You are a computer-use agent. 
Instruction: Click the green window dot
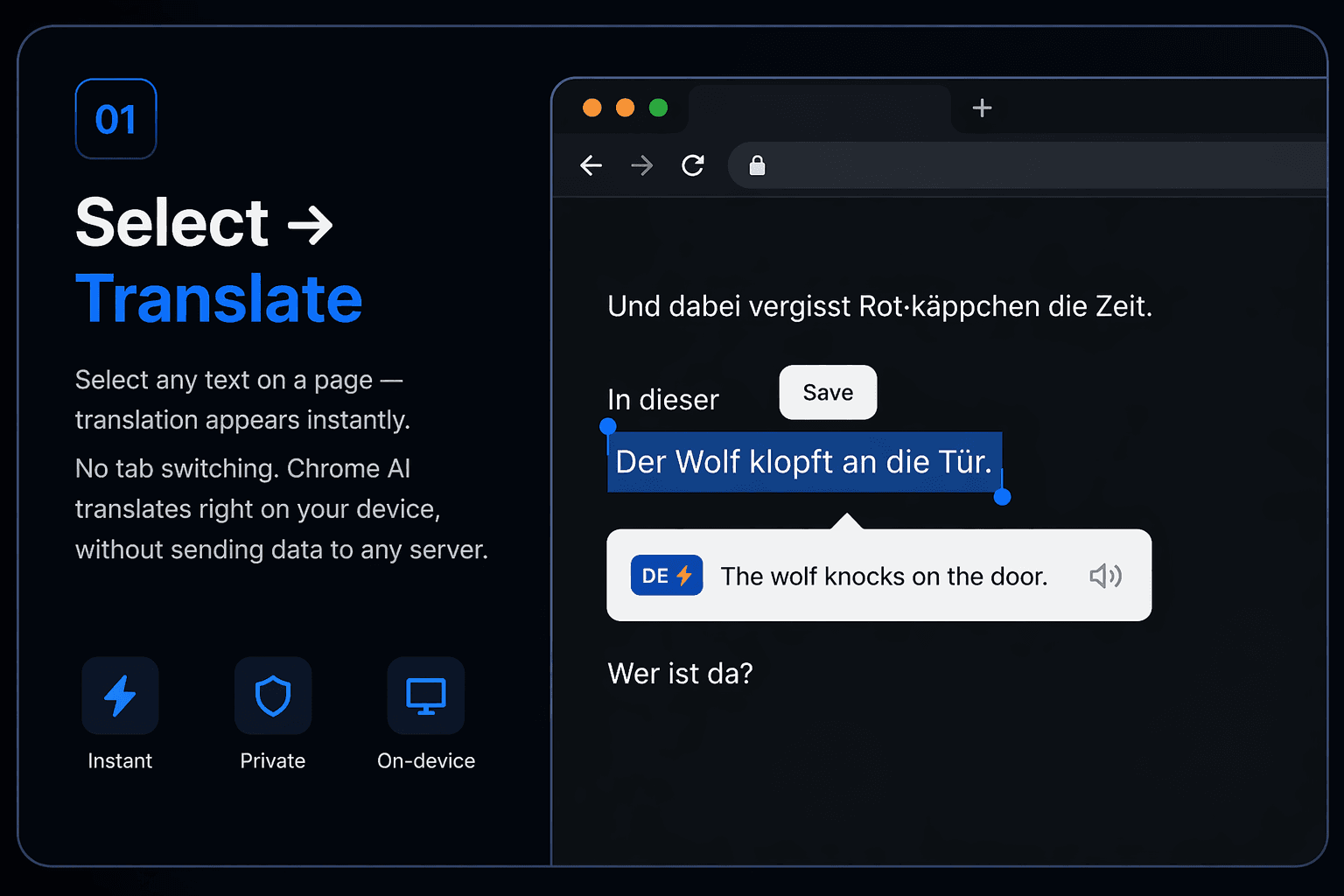(x=659, y=108)
